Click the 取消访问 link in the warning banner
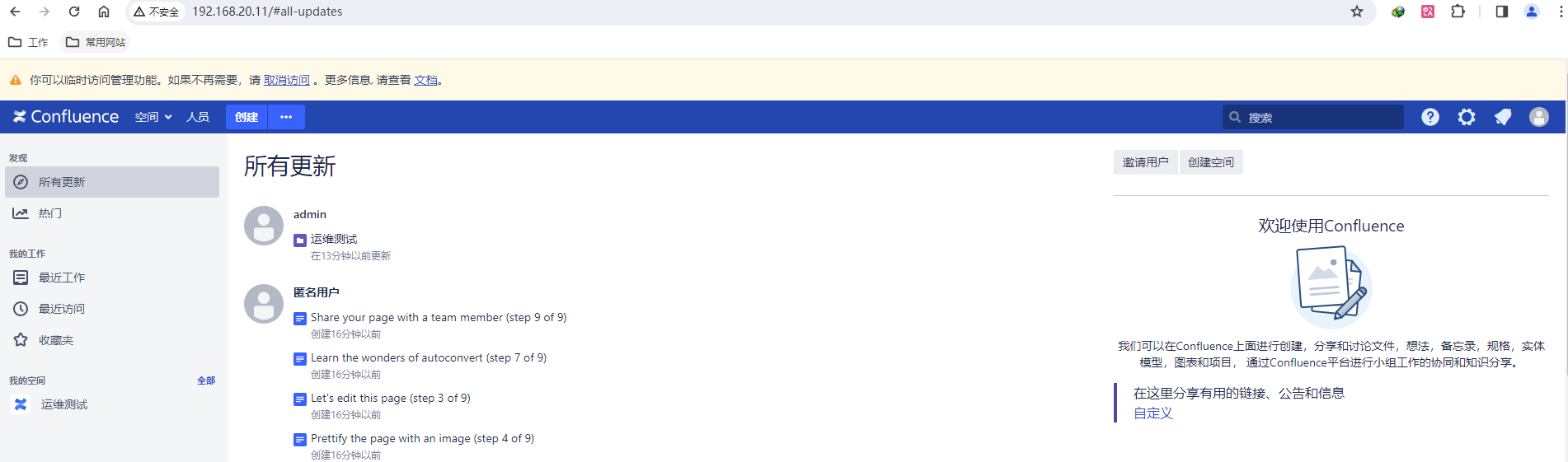This screenshot has height=462, width=1568. pos(286,80)
